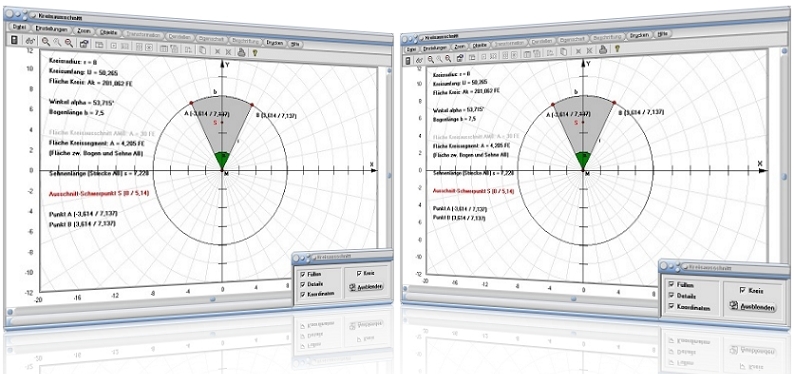Open Einstellungen menu in left window
Viewport: 794px width, 374px height.
[52, 29]
